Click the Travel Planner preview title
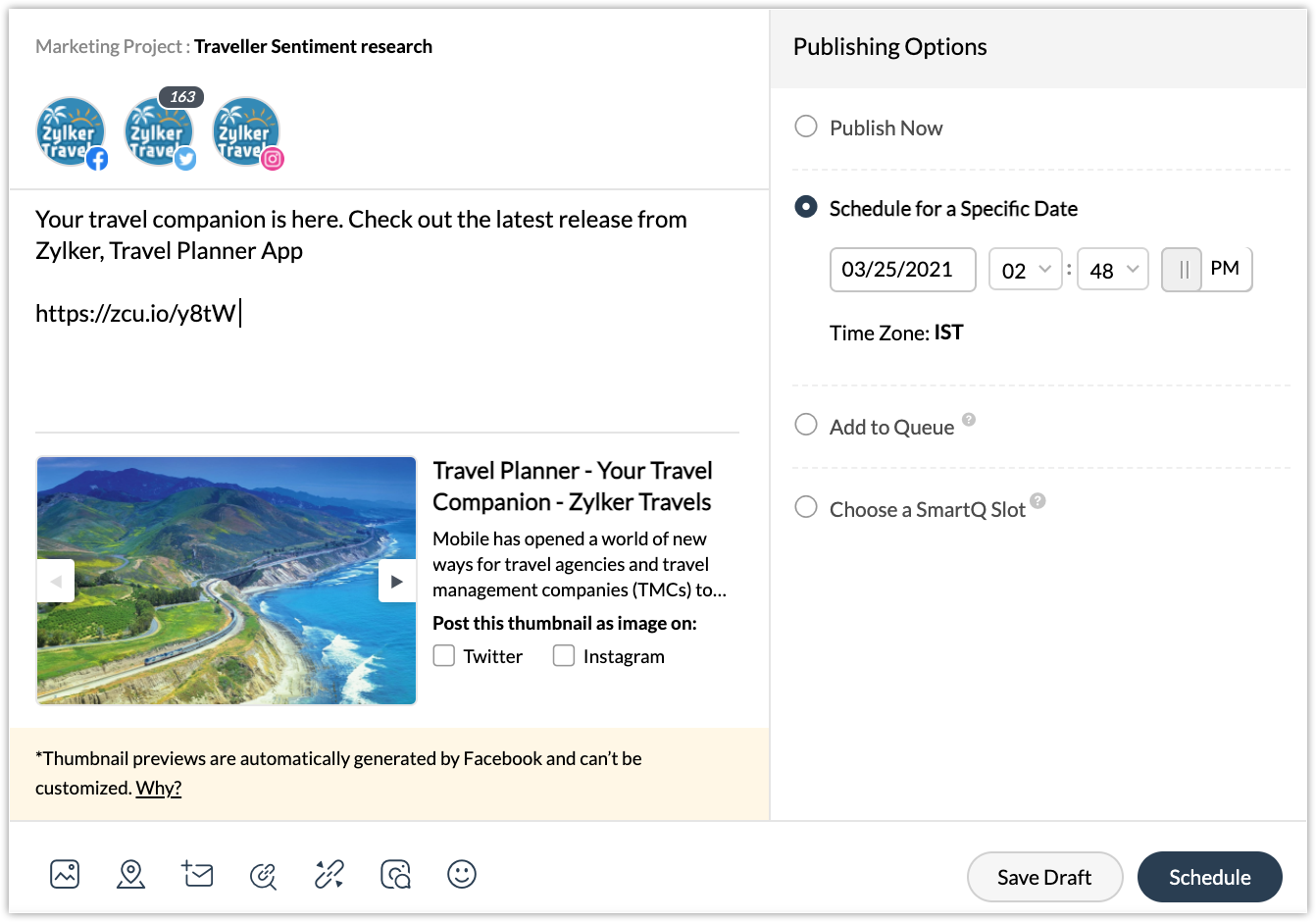This screenshot has width=1316, height=922. 573,486
